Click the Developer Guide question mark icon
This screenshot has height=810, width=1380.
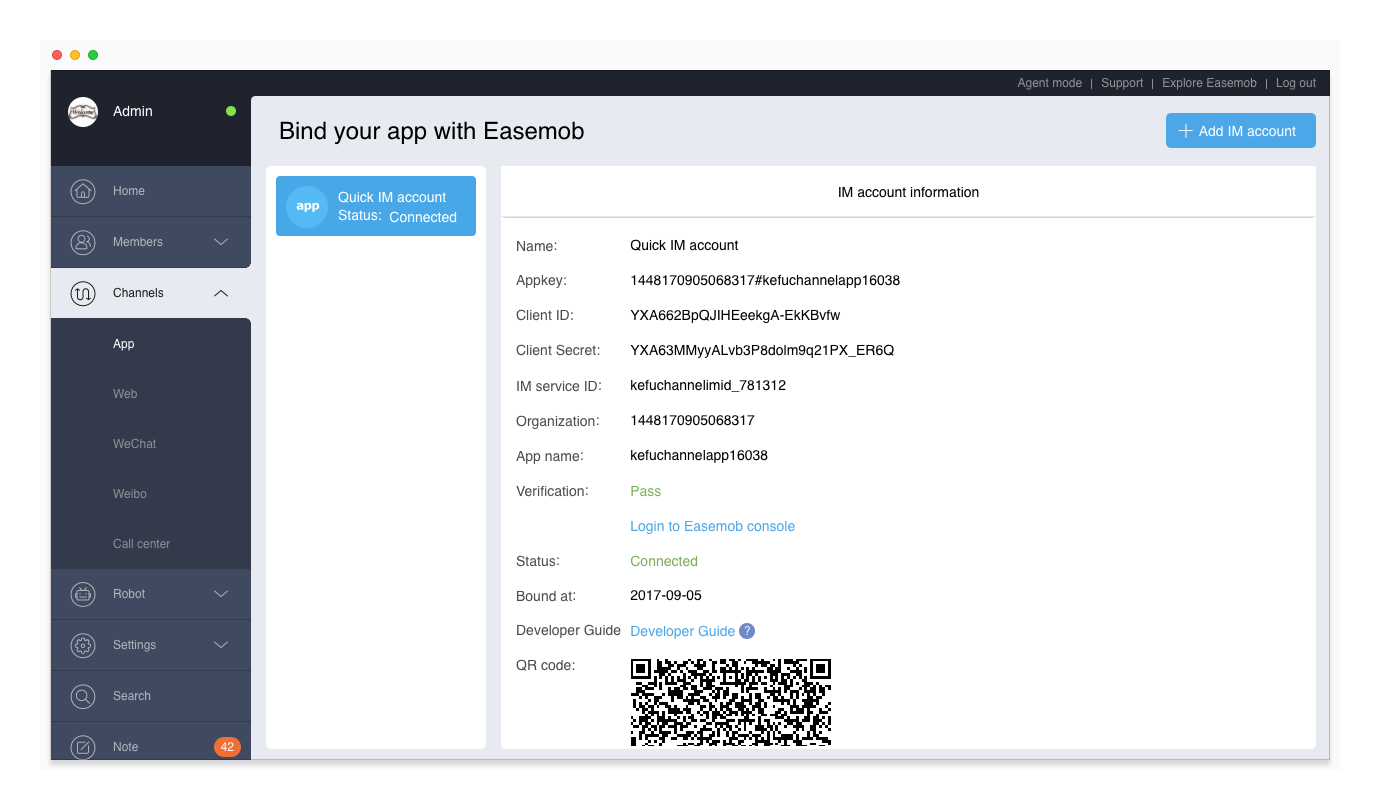[x=747, y=631]
